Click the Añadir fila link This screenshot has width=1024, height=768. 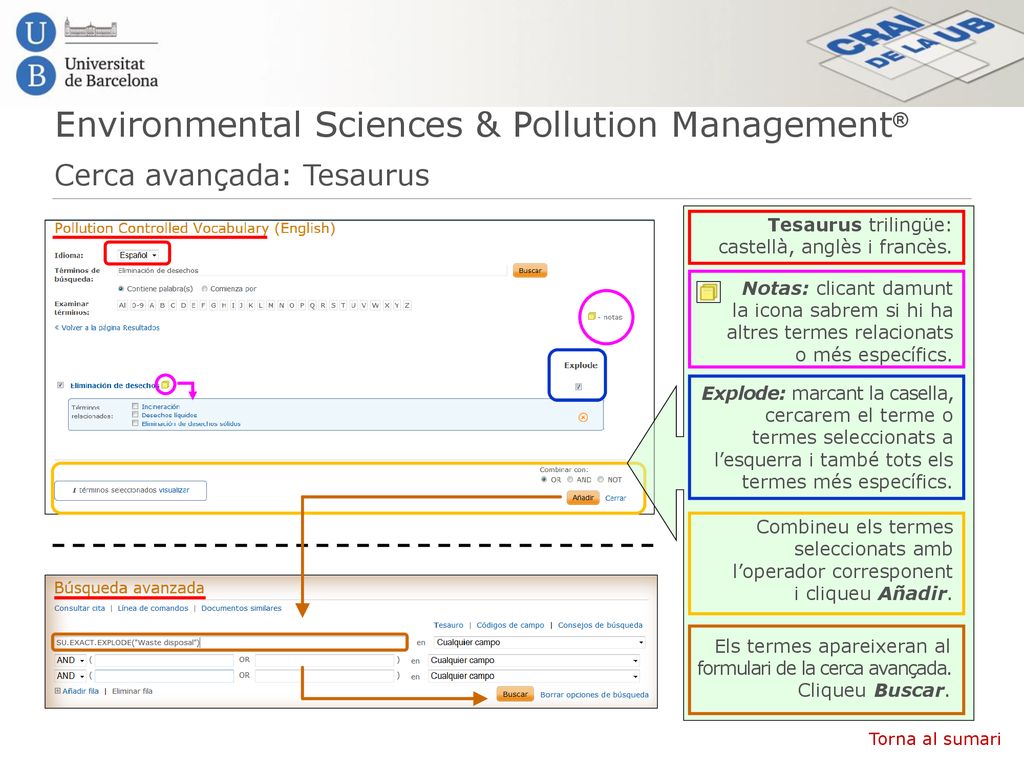tap(80, 691)
